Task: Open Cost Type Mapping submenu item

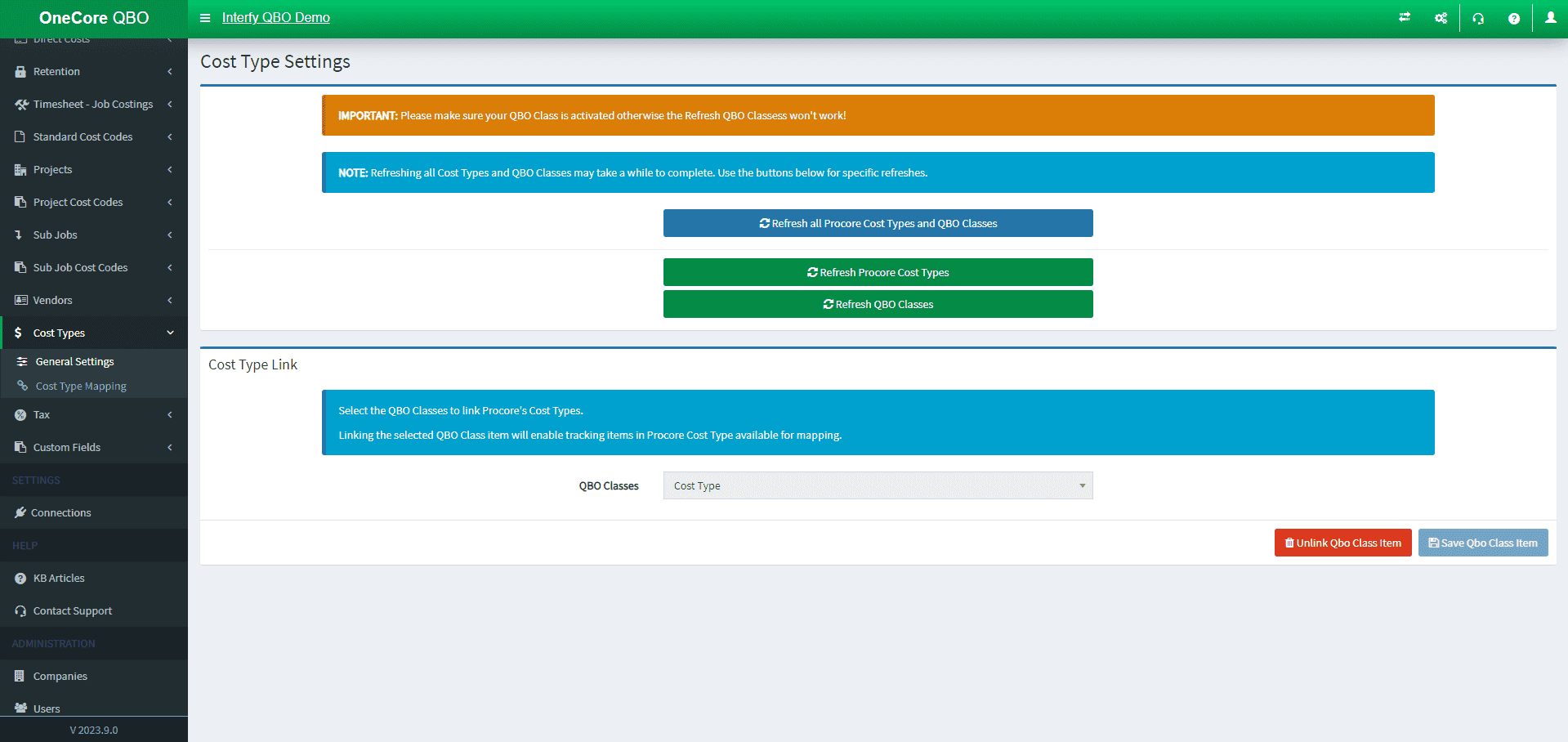Action: (81, 387)
